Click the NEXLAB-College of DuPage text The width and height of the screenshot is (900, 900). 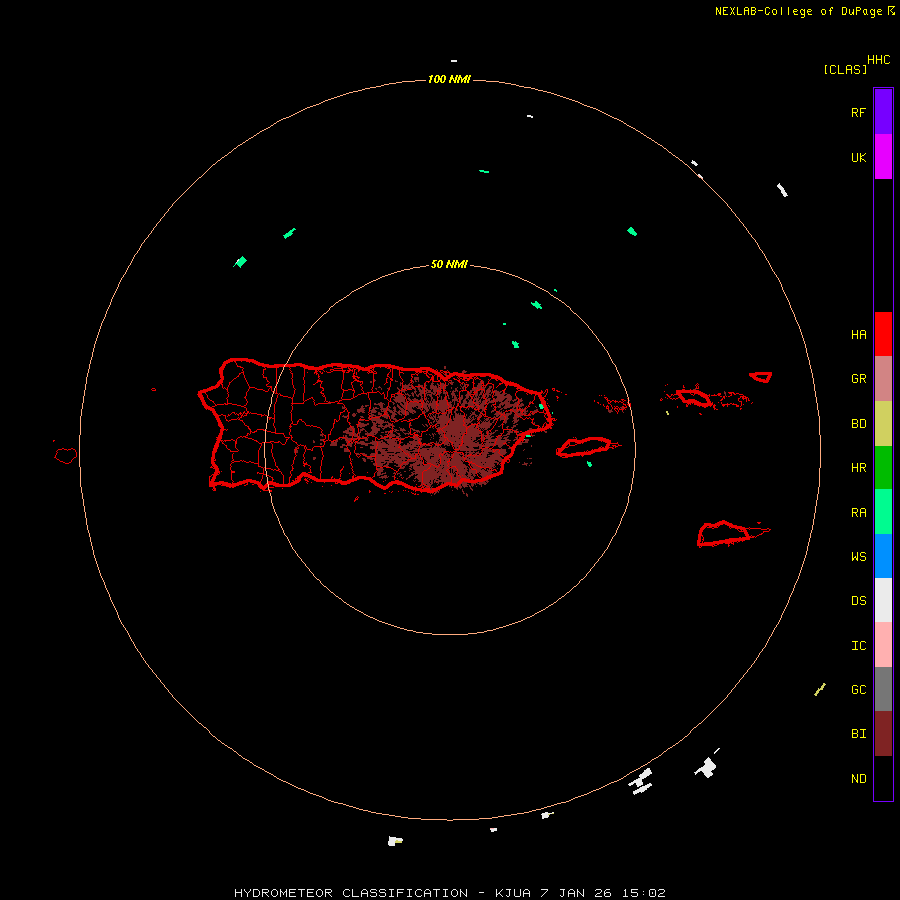click(x=798, y=11)
